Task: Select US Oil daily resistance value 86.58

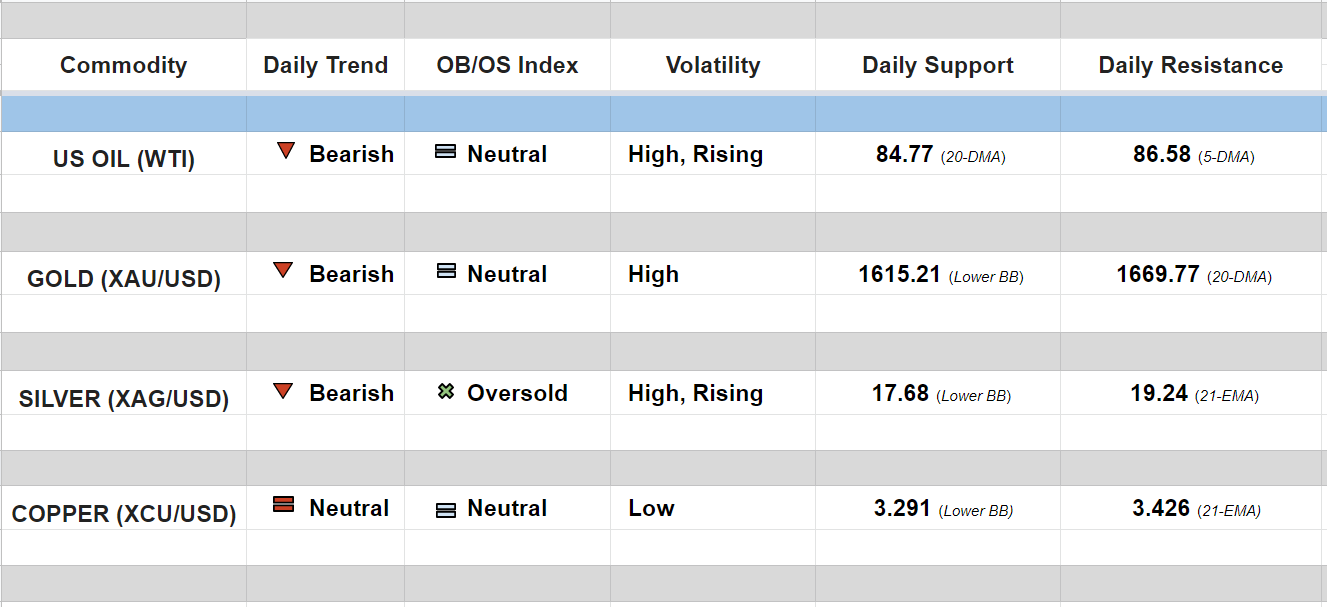Action: pos(1162,155)
